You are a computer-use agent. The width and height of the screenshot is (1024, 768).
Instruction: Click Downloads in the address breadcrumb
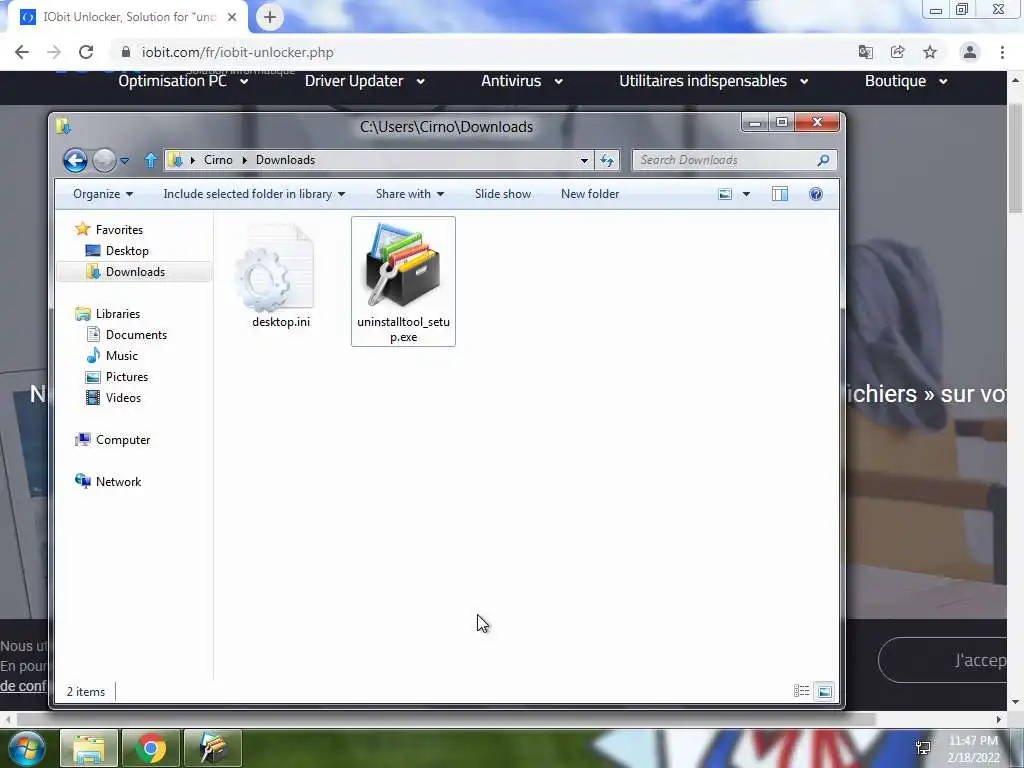coord(285,160)
